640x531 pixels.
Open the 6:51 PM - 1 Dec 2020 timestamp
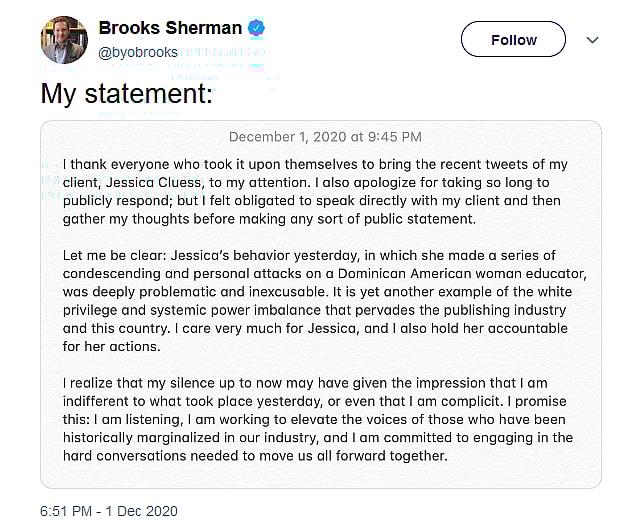point(110,510)
